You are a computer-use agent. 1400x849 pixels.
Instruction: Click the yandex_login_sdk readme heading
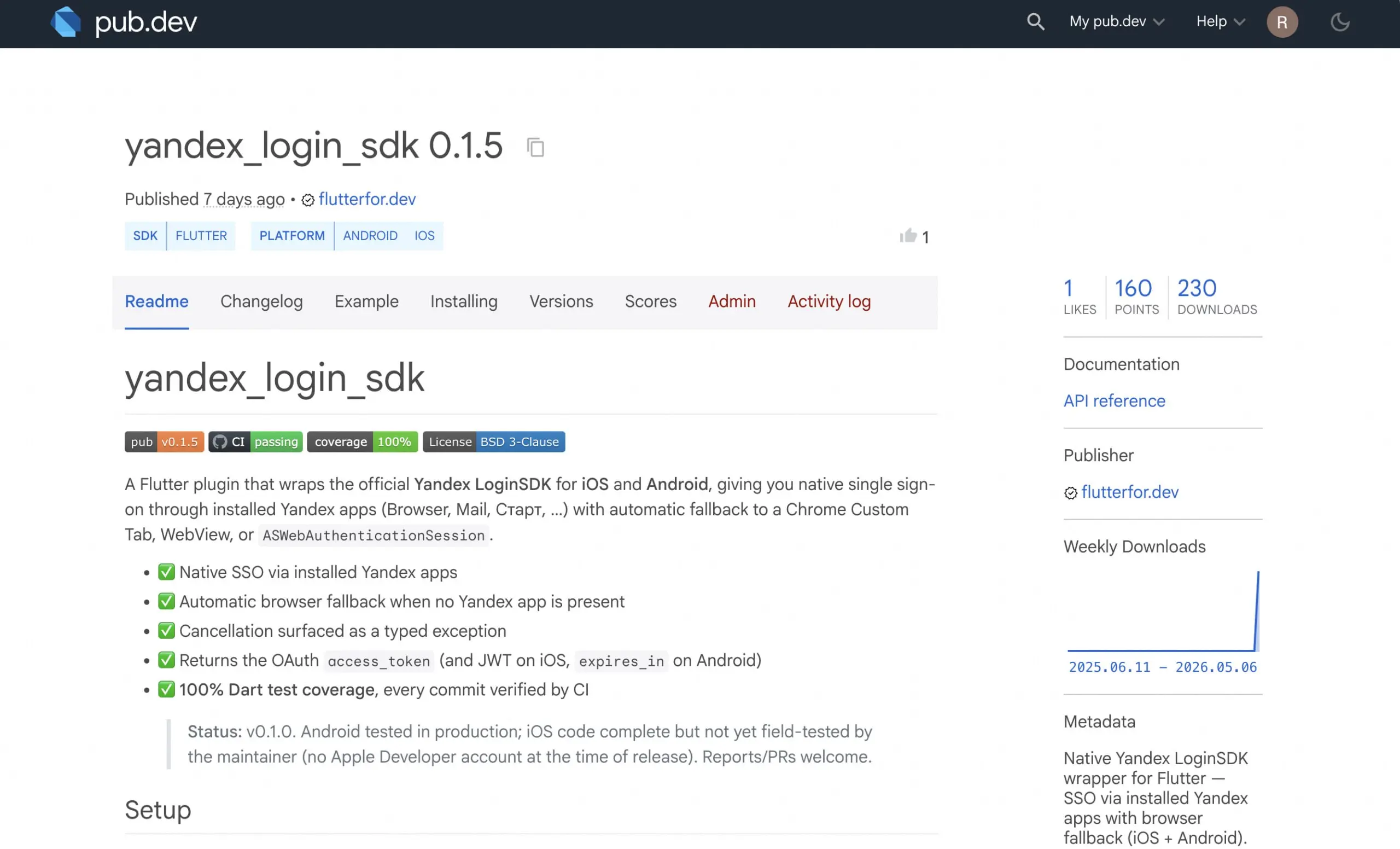[275, 378]
